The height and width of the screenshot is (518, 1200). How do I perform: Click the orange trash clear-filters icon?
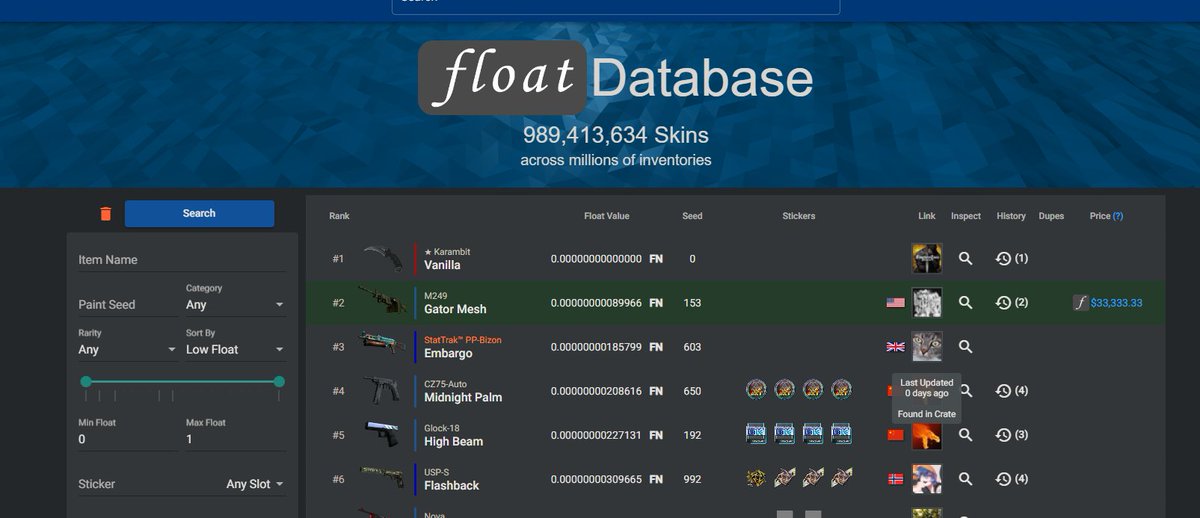[x=105, y=213]
